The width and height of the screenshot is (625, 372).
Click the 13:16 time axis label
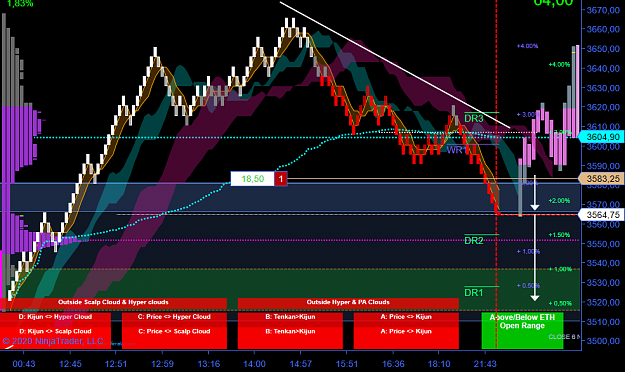(x=208, y=364)
